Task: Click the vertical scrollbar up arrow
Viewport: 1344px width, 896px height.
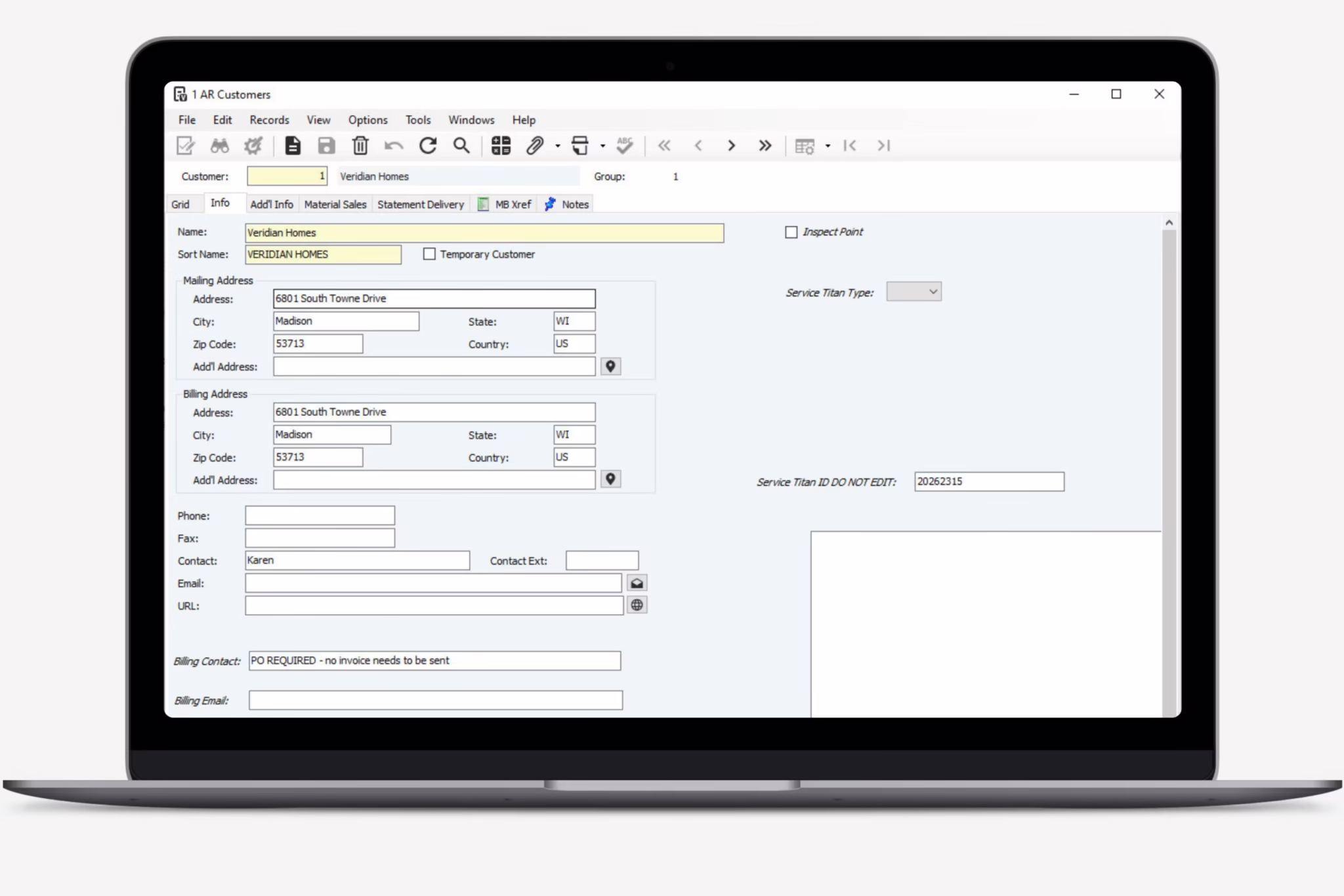Action: [x=1169, y=223]
